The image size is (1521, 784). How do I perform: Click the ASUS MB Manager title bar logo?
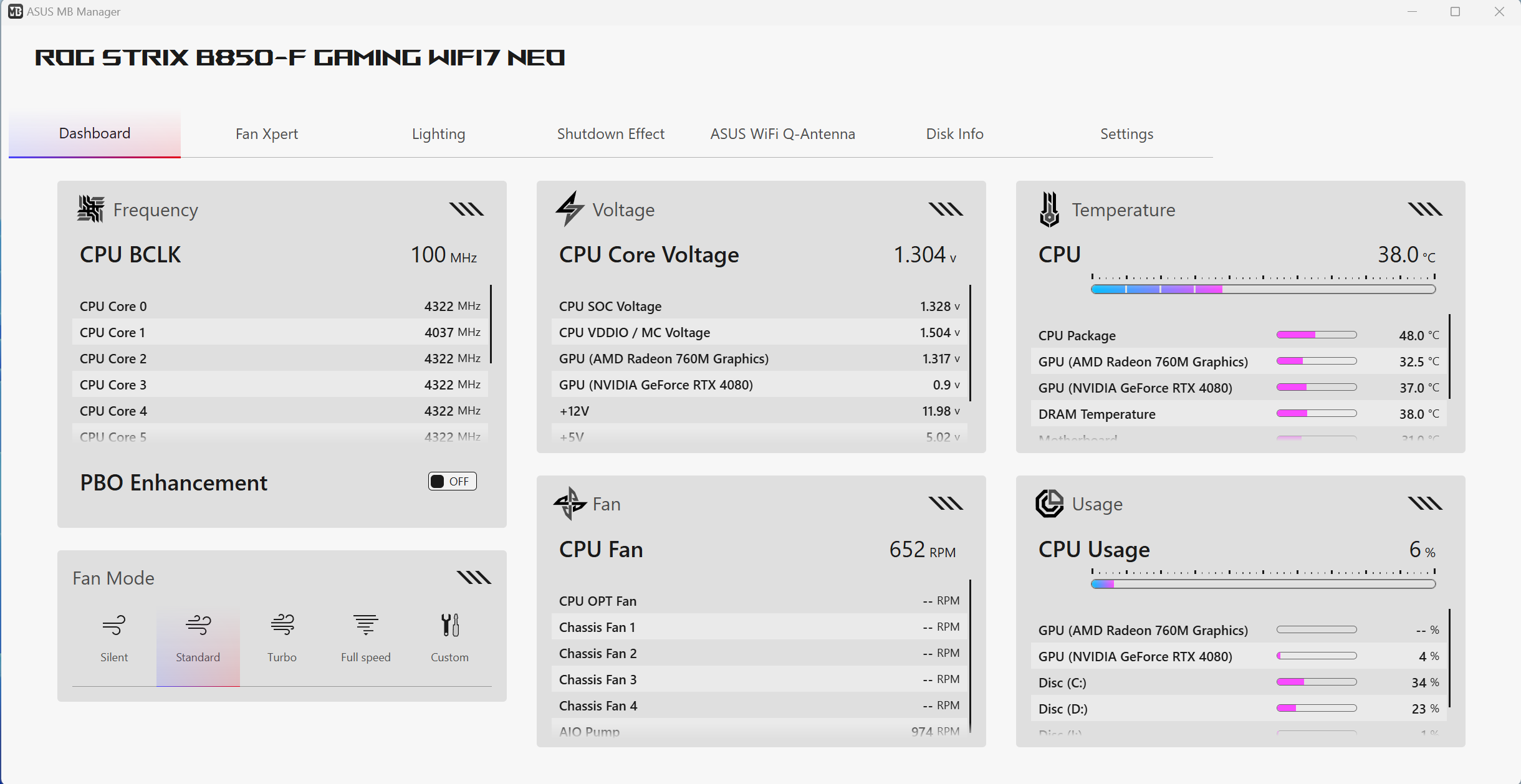pos(15,11)
